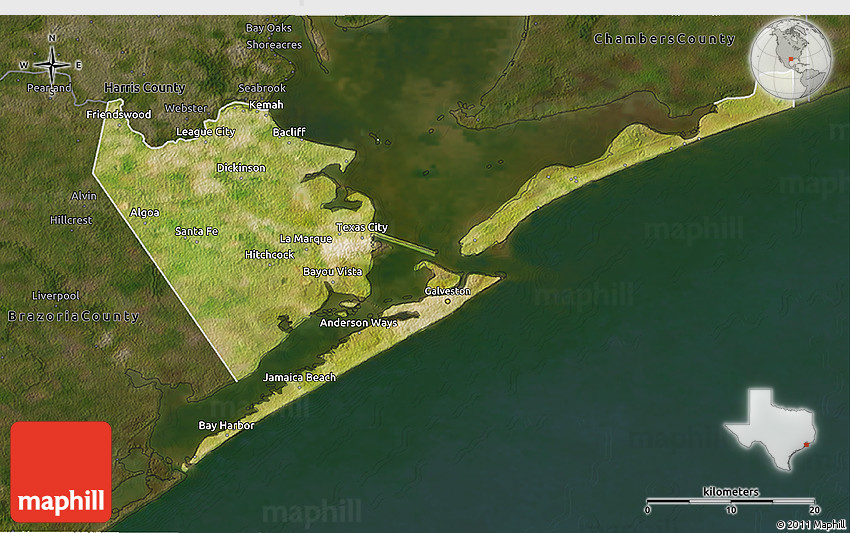Click the Jamaica Beach label

coord(299,377)
